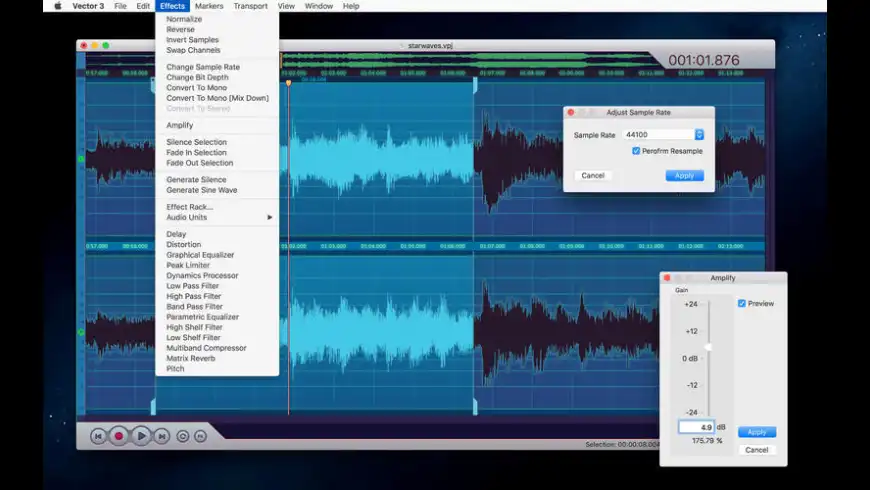This screenshot has height=490, width=870.
Task: Click the orange playhead marker on timeline
Action: (288, 83)
